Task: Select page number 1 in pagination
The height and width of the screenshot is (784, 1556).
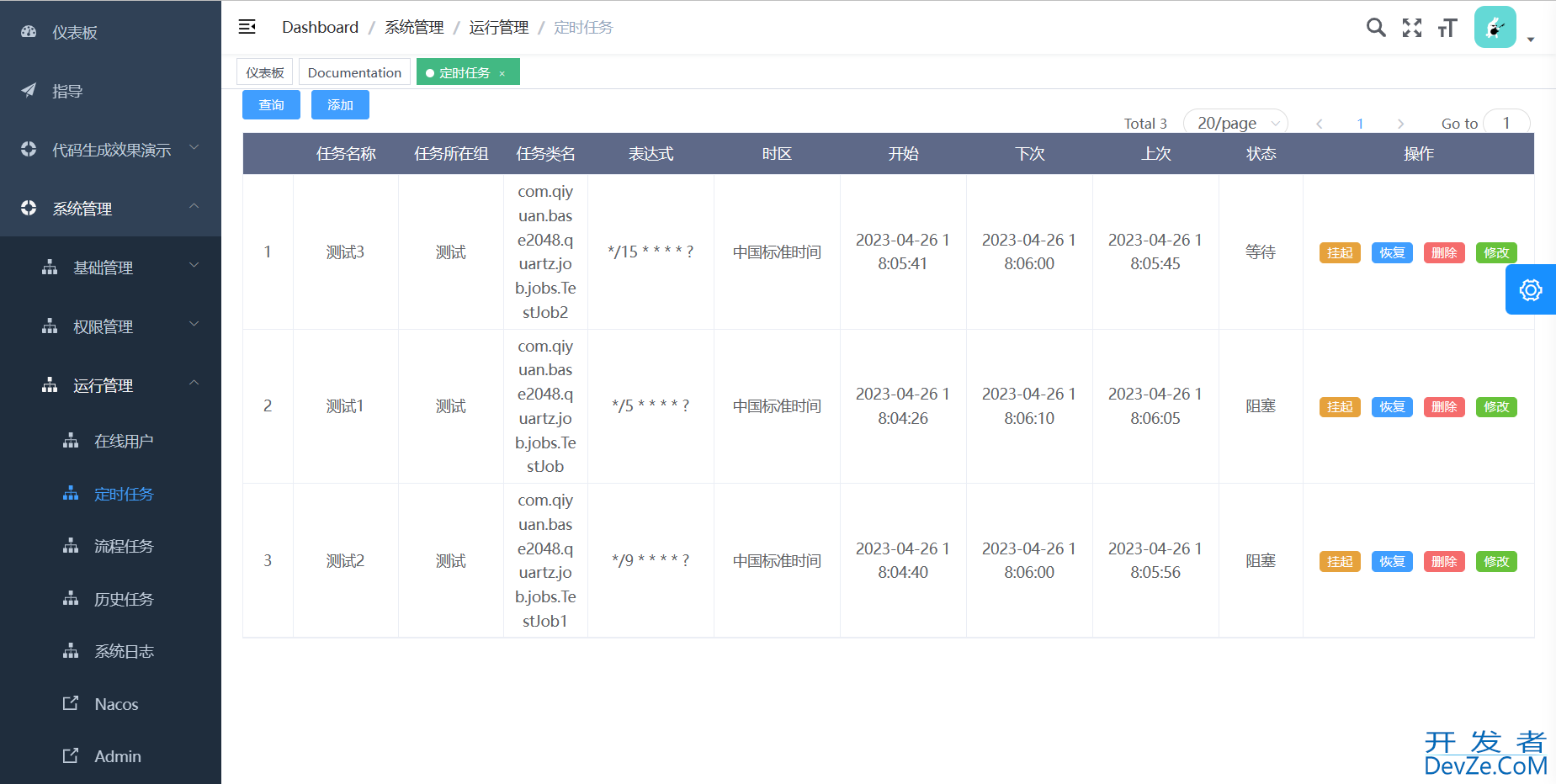Action: 1360,124
